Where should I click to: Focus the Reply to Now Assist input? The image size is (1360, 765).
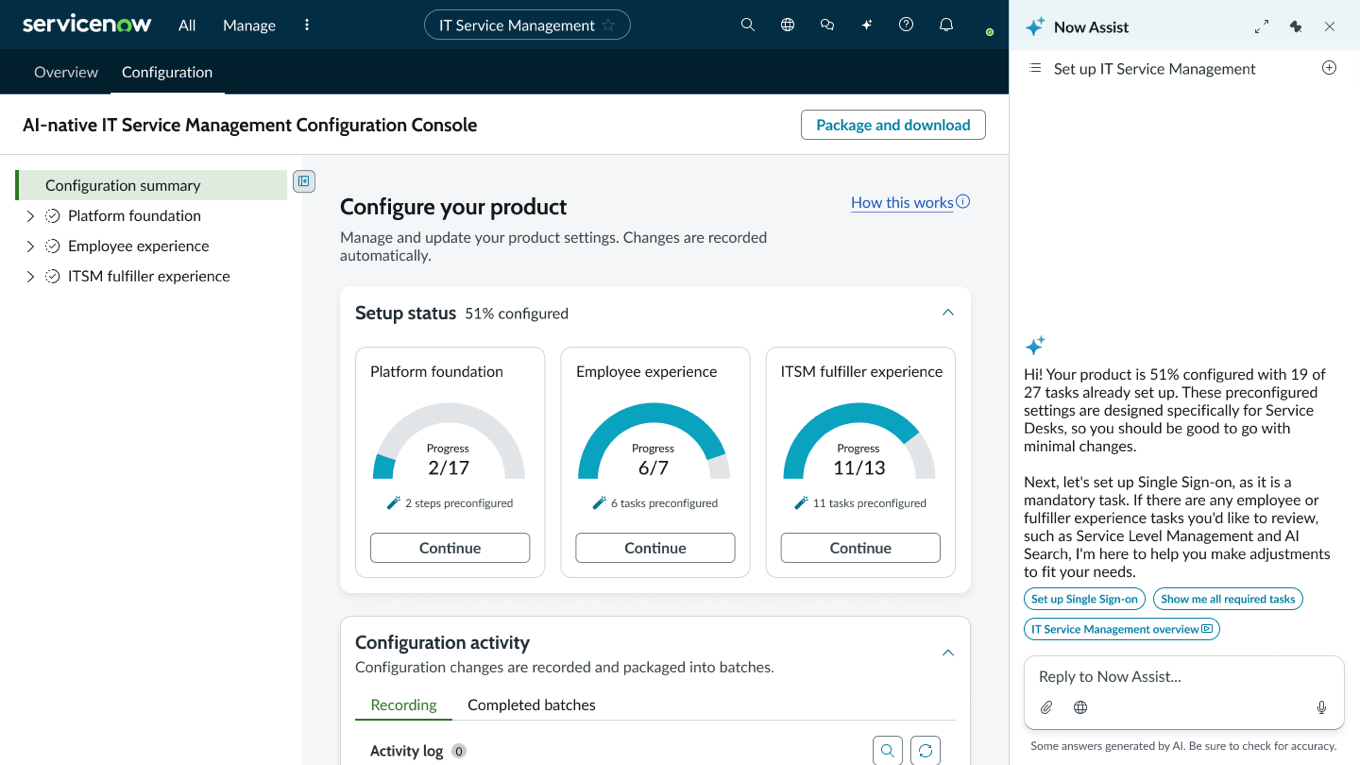click(1184, 677)
